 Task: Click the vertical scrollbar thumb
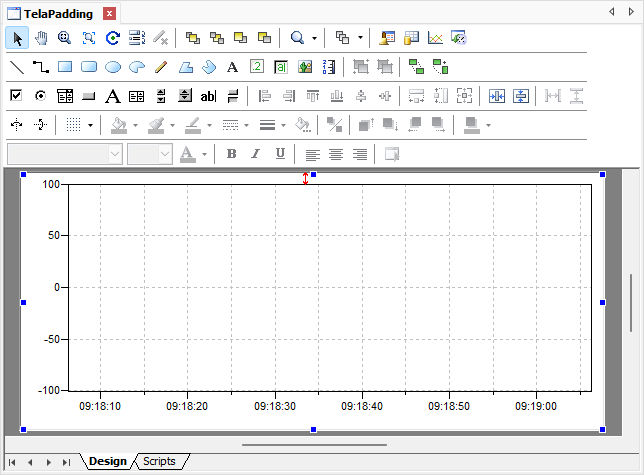631,303
